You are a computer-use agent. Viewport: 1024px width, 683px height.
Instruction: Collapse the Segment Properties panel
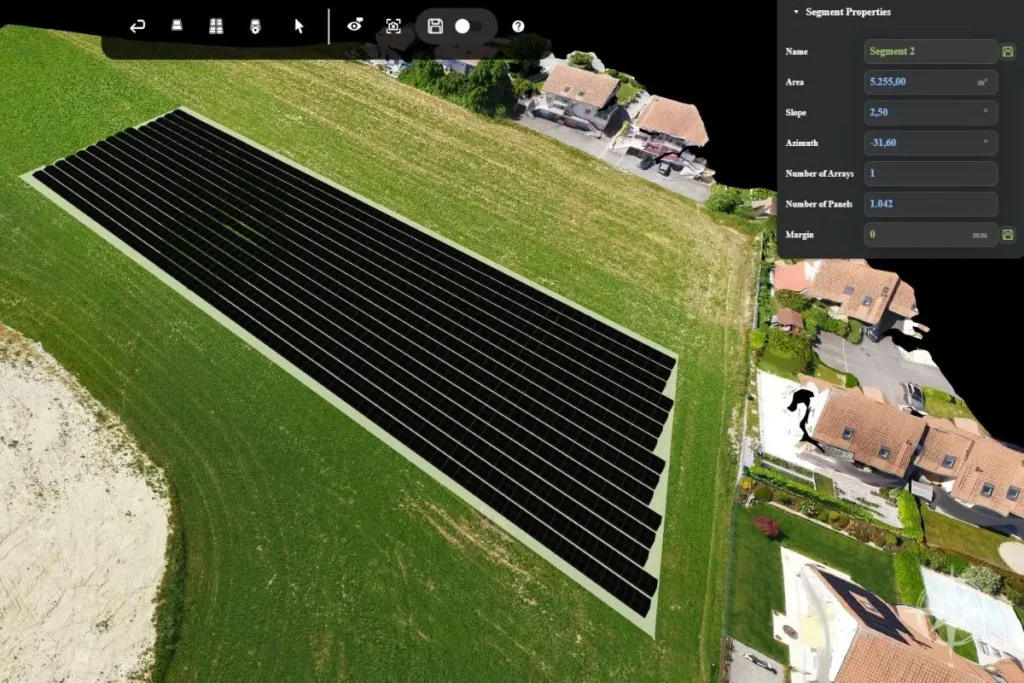(x=795, y=12)
